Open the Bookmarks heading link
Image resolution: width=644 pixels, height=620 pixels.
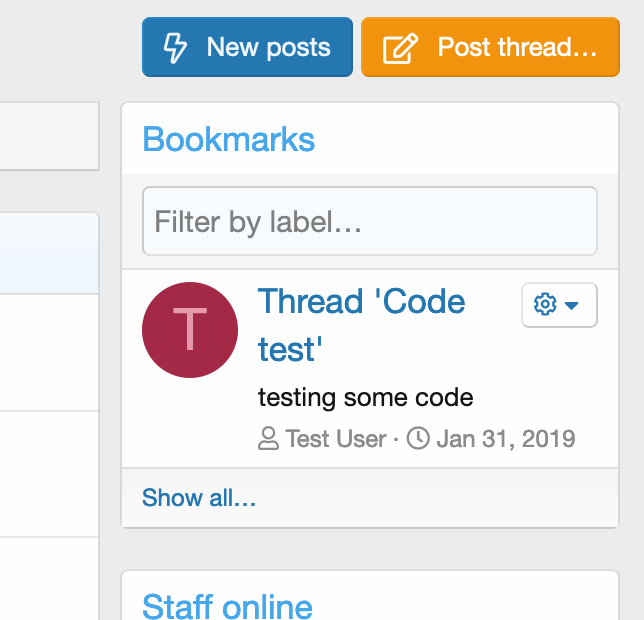coord(229,139)
